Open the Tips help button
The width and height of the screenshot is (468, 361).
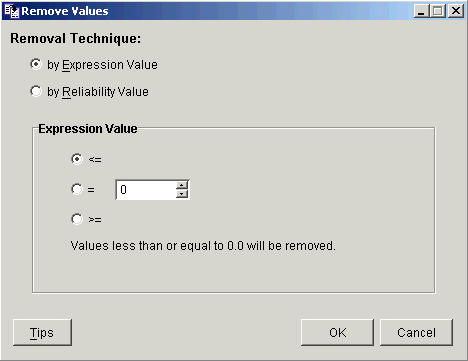[x=42, y=332]
